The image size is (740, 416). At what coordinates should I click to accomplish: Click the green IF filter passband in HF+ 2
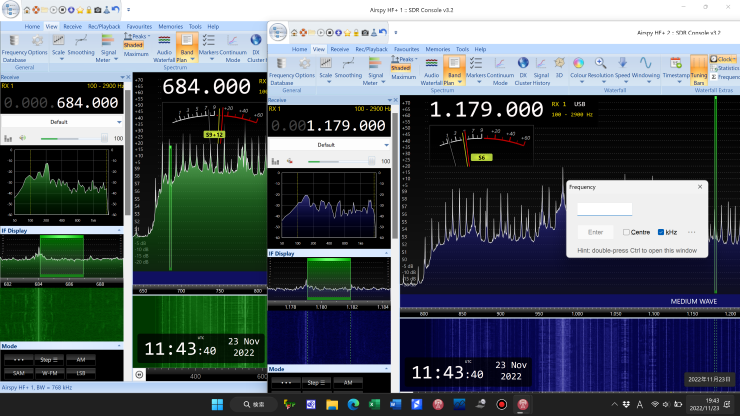(329, 279)
